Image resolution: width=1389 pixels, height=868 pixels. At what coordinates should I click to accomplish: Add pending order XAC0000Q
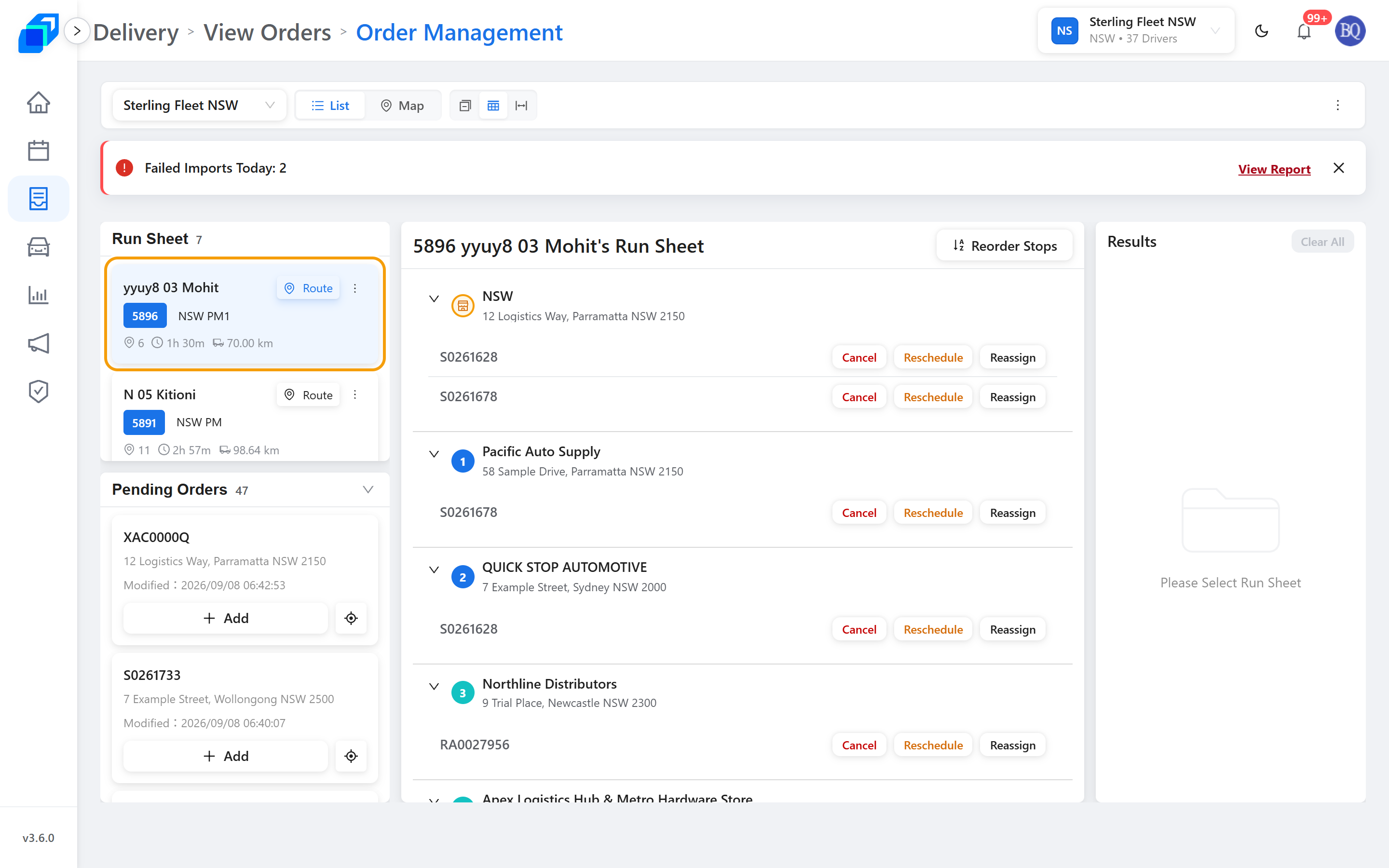pos(226,618)
